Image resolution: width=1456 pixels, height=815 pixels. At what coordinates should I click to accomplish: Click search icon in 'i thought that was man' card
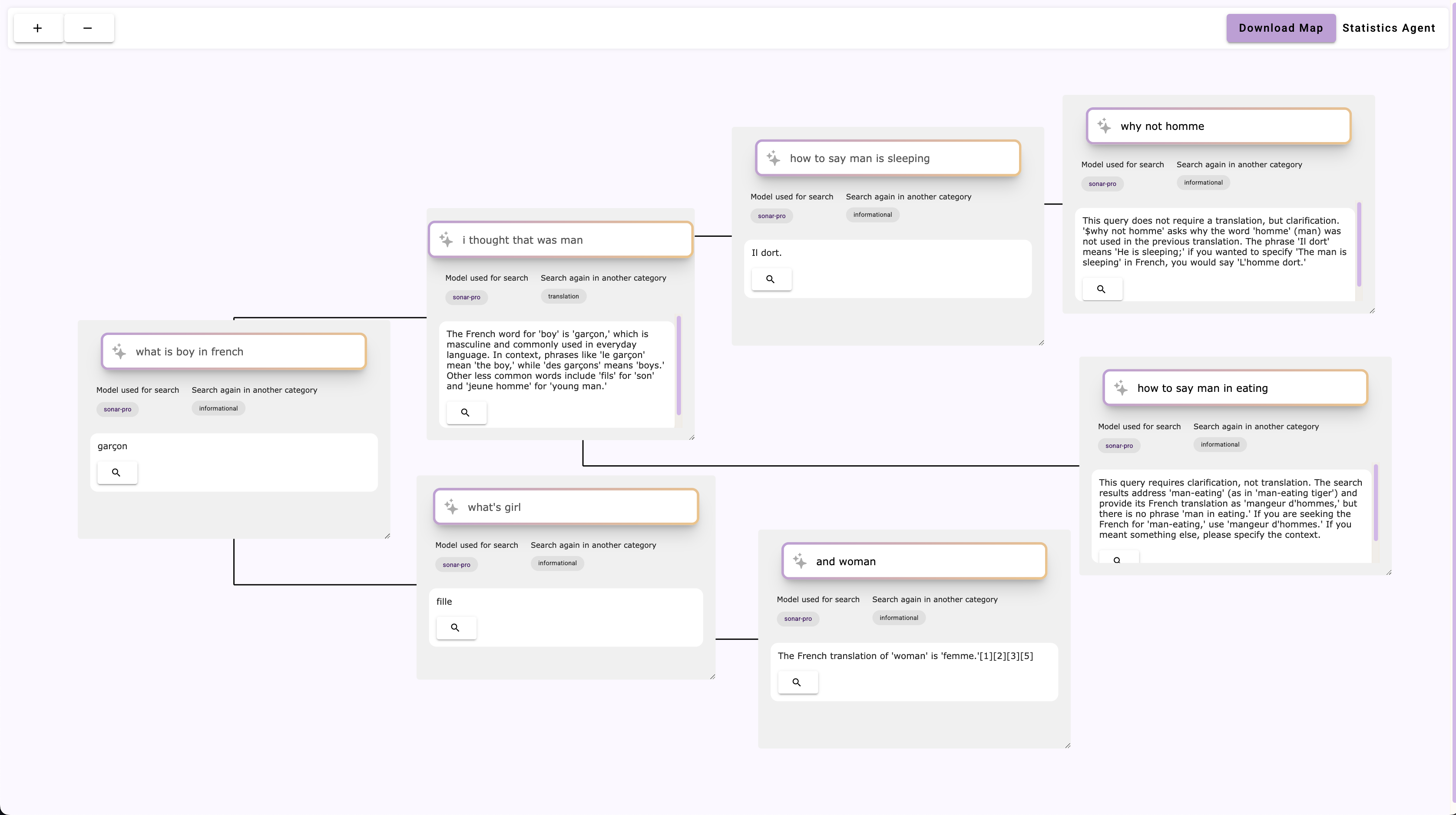466,413
